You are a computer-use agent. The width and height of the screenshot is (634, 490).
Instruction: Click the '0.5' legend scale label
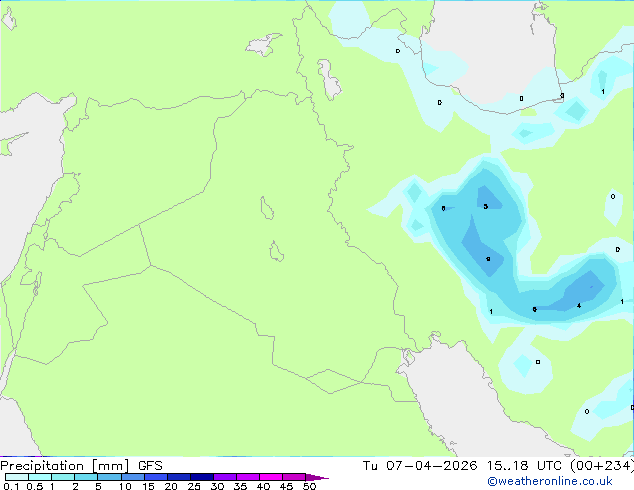pos(34,486)
